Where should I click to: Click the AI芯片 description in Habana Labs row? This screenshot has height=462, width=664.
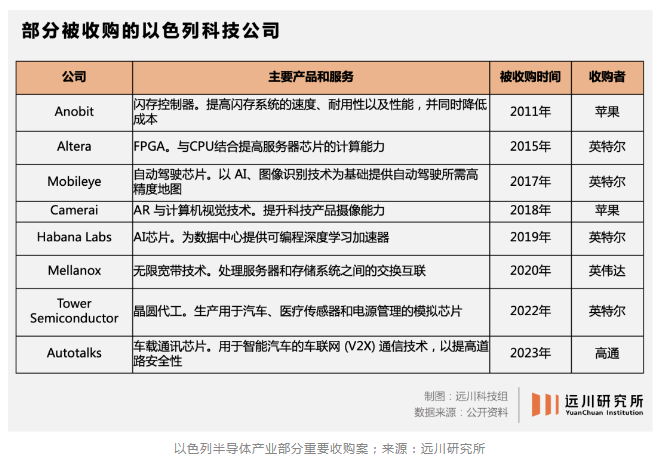[x=311, y=237]
